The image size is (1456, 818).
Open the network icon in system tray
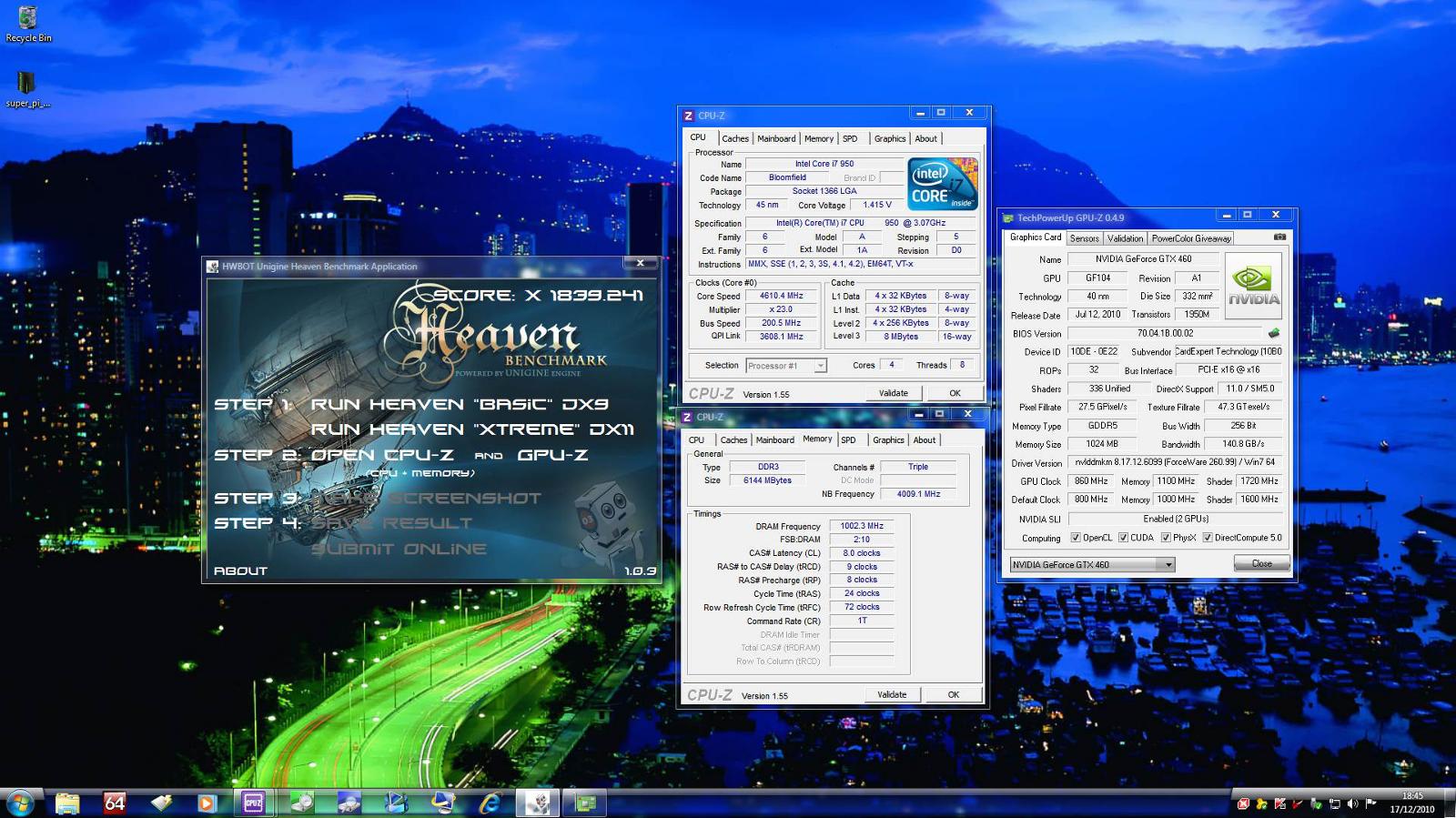(1334, 803)
